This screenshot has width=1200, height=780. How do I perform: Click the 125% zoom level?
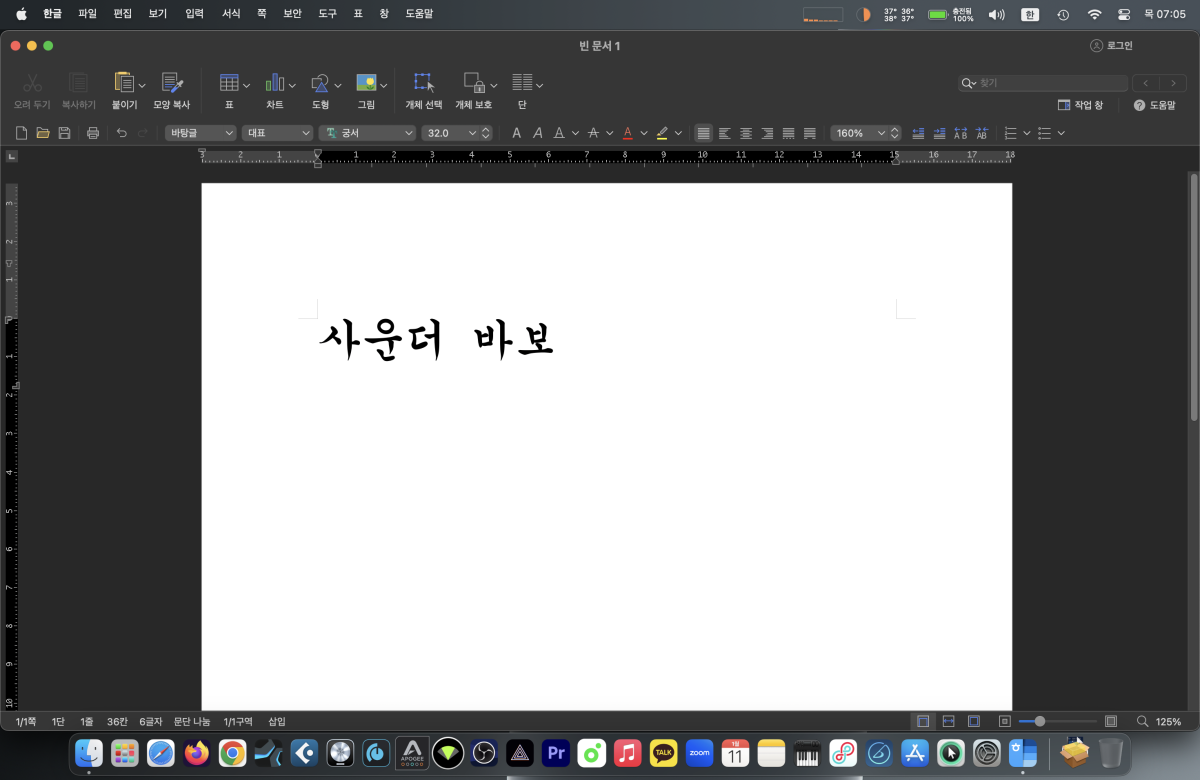tap(1169, 721)
